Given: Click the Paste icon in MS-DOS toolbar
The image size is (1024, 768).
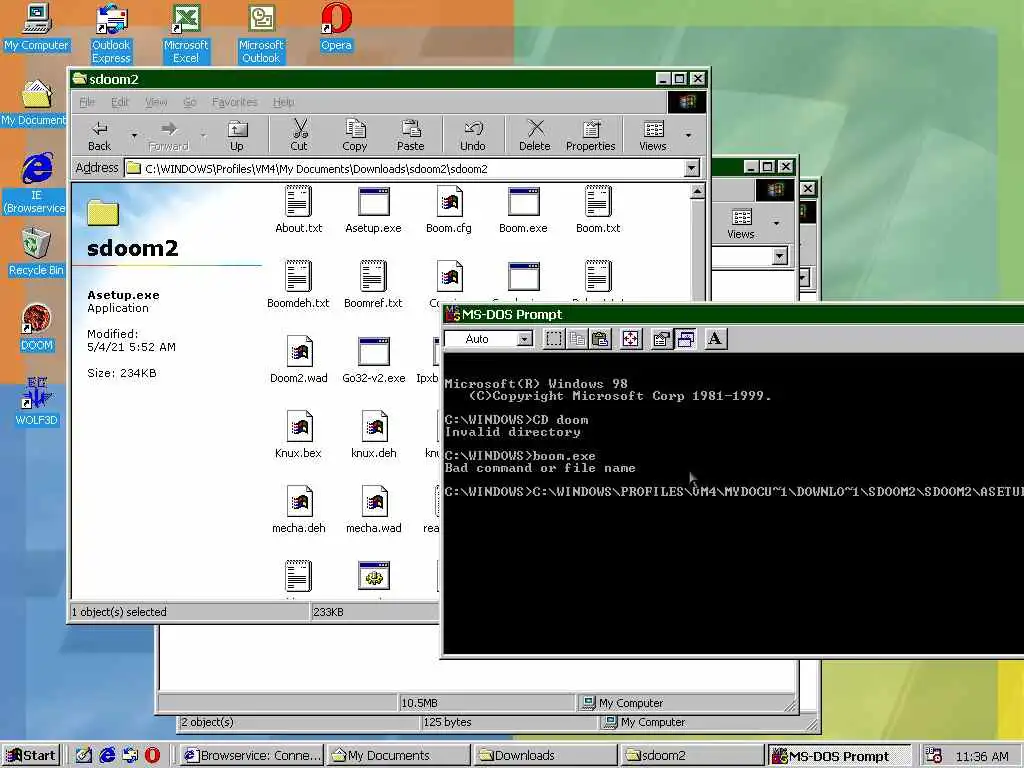Looking at the screenshot, I should pyautogui.click(x=600, y=339).
